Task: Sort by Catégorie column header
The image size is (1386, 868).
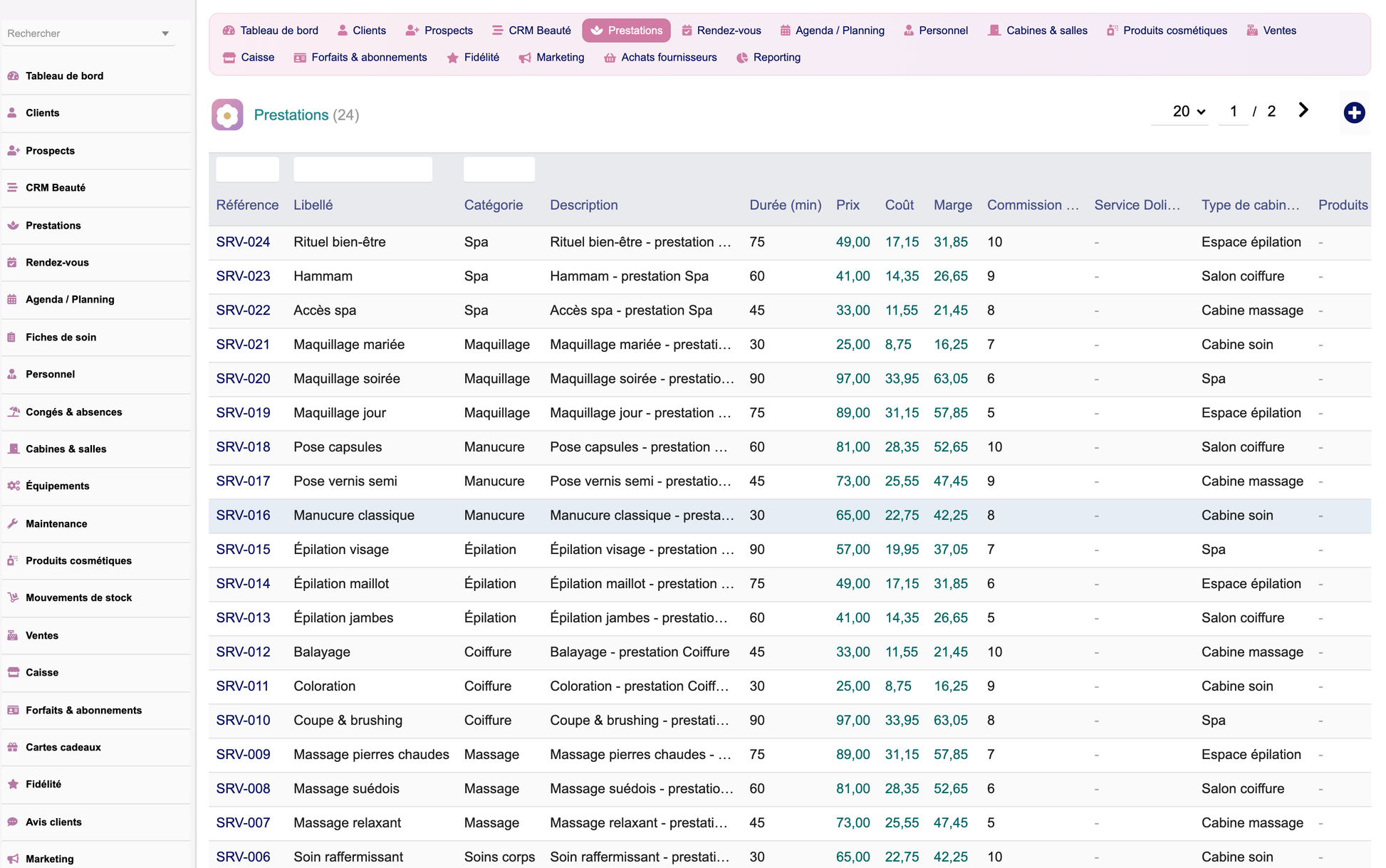Action: (x=494, y=205)
